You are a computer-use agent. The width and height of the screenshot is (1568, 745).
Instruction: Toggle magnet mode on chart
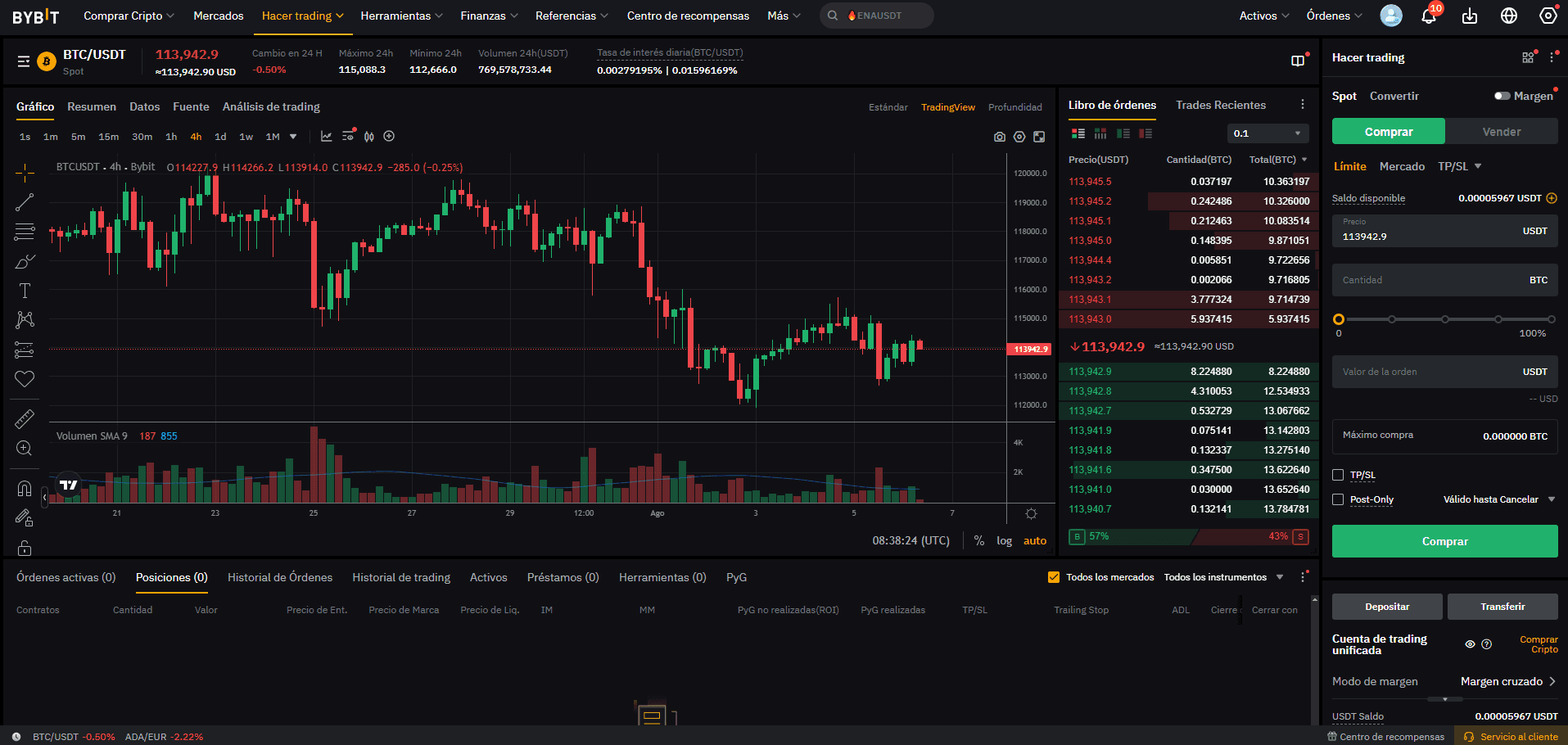tap(25, 489)
